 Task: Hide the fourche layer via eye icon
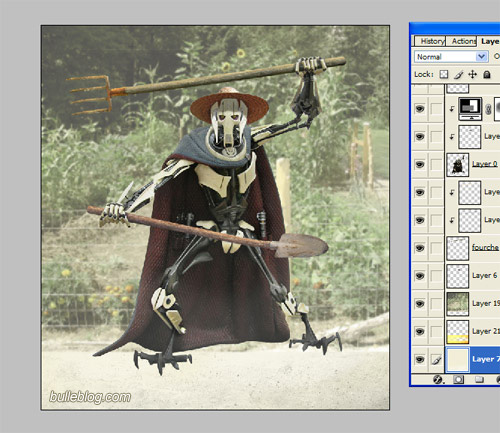420,248
